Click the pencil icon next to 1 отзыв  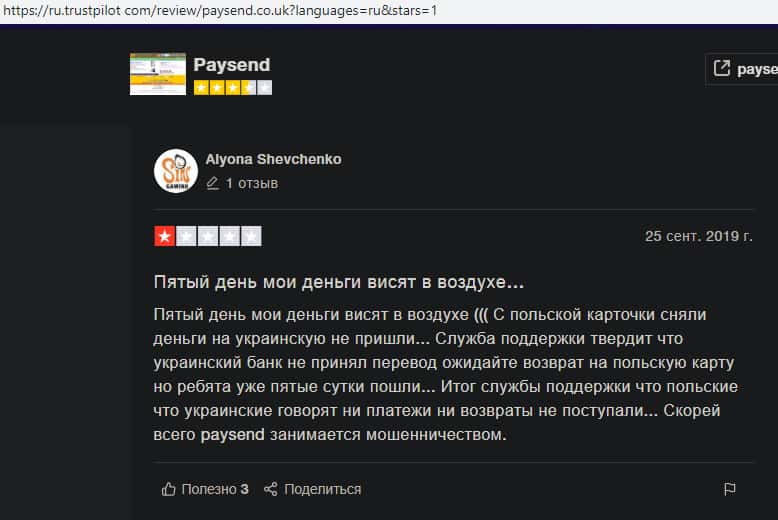[x=212, y=184]
